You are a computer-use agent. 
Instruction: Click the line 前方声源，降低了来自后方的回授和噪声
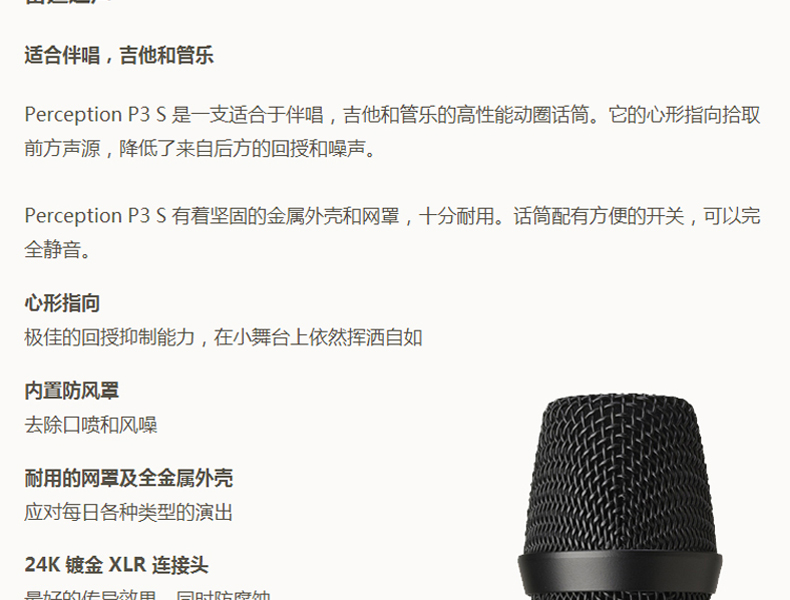click(200, 148)
